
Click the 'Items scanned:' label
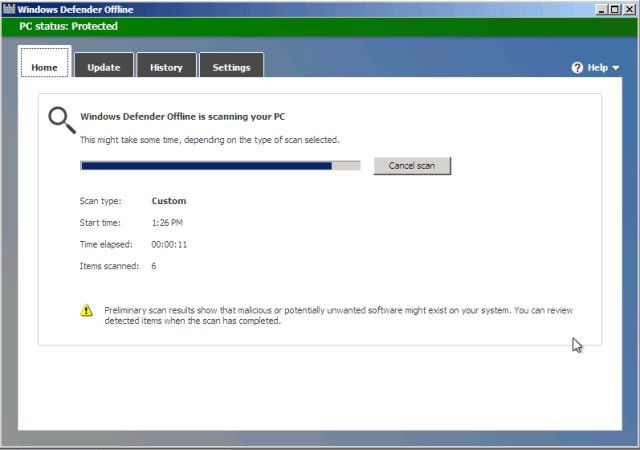click(x=109, y=266)
